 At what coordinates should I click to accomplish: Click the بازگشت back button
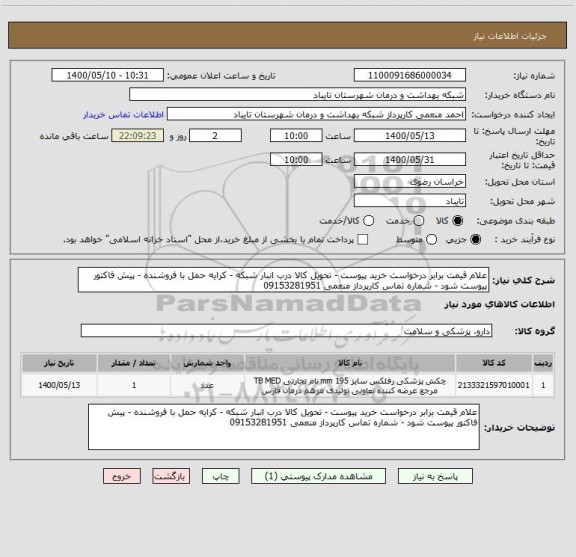tap(171, 476)
